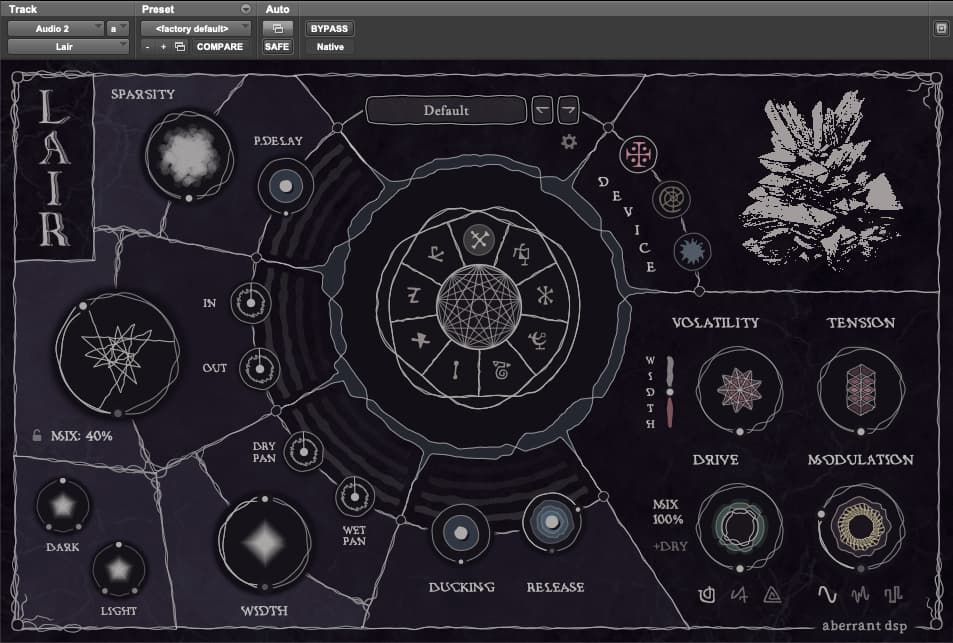Open the settings gear below preset name
Viewport: 953px width, 643px height.
569,142
